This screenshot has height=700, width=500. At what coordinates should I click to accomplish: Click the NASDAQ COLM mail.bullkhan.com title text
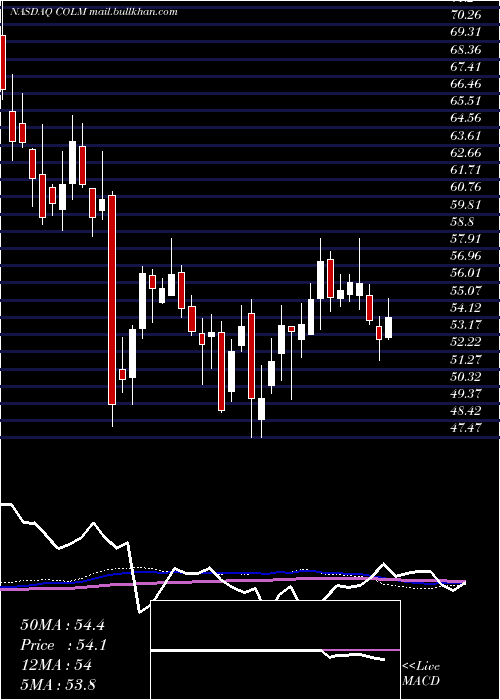93,12
